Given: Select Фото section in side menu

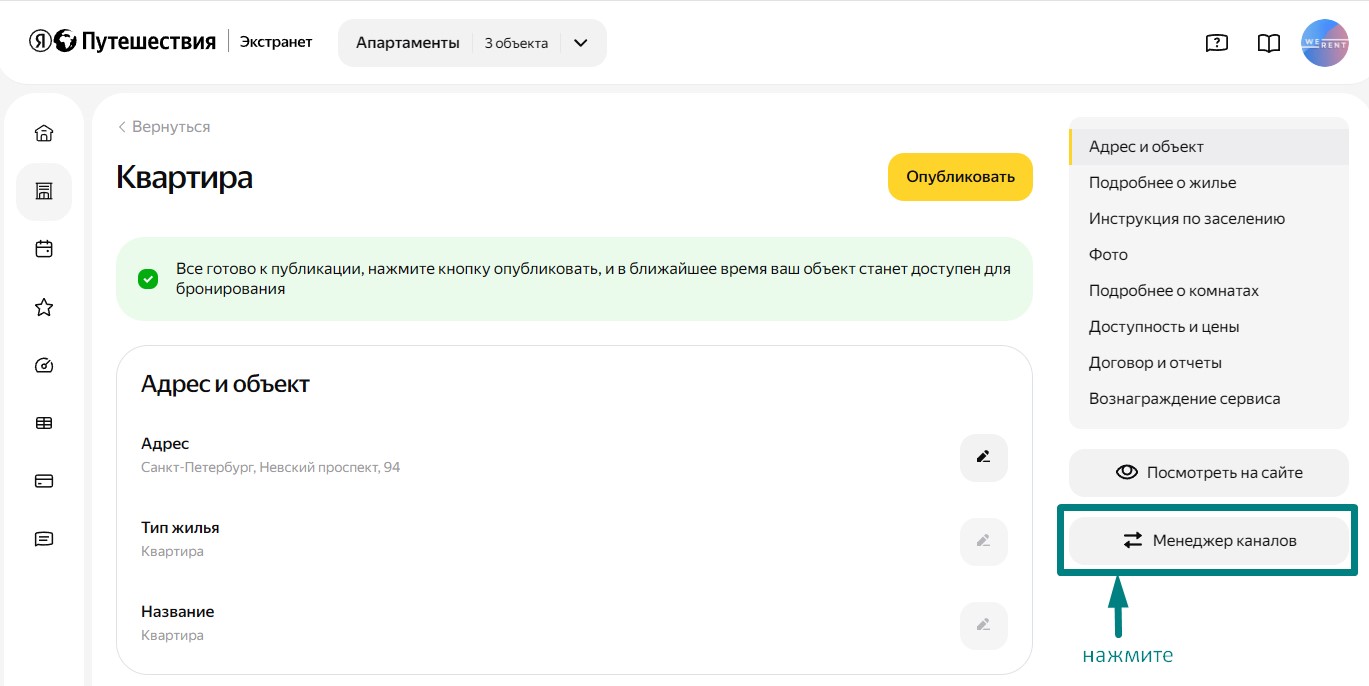Looking at the screenshot, I should coord(1108,255).
